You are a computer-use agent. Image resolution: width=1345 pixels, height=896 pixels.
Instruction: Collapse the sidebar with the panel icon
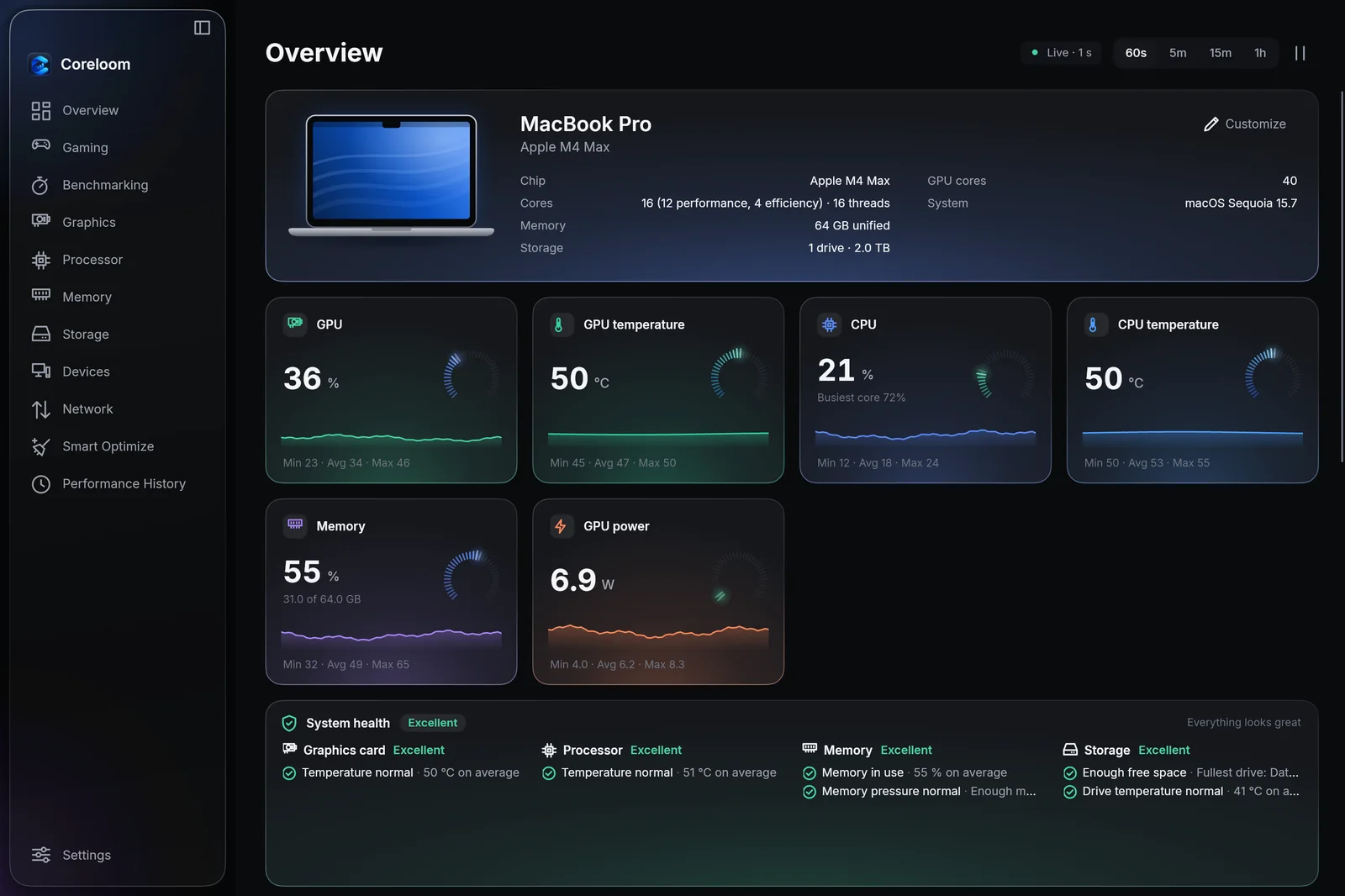coord(202,28)
